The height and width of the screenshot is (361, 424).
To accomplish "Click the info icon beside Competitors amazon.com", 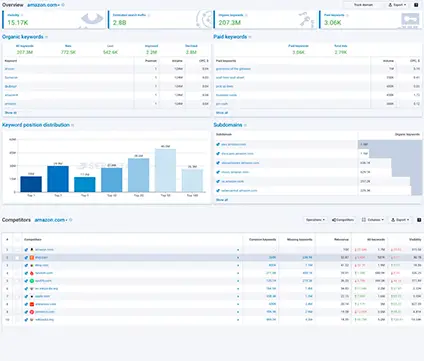I will tap(71, 220).
